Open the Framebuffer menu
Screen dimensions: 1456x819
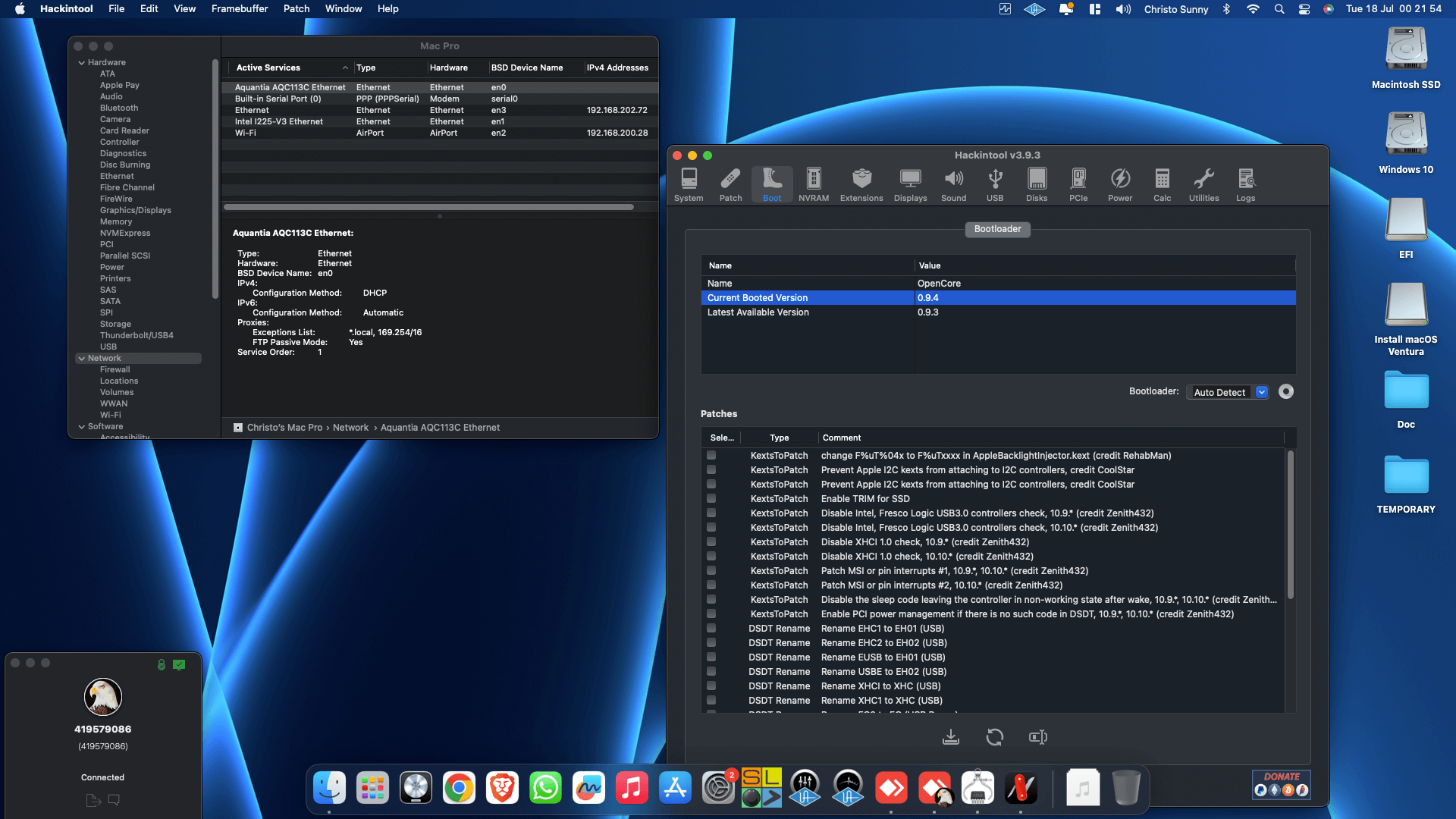pyautogui.click(x=240, y=9)
